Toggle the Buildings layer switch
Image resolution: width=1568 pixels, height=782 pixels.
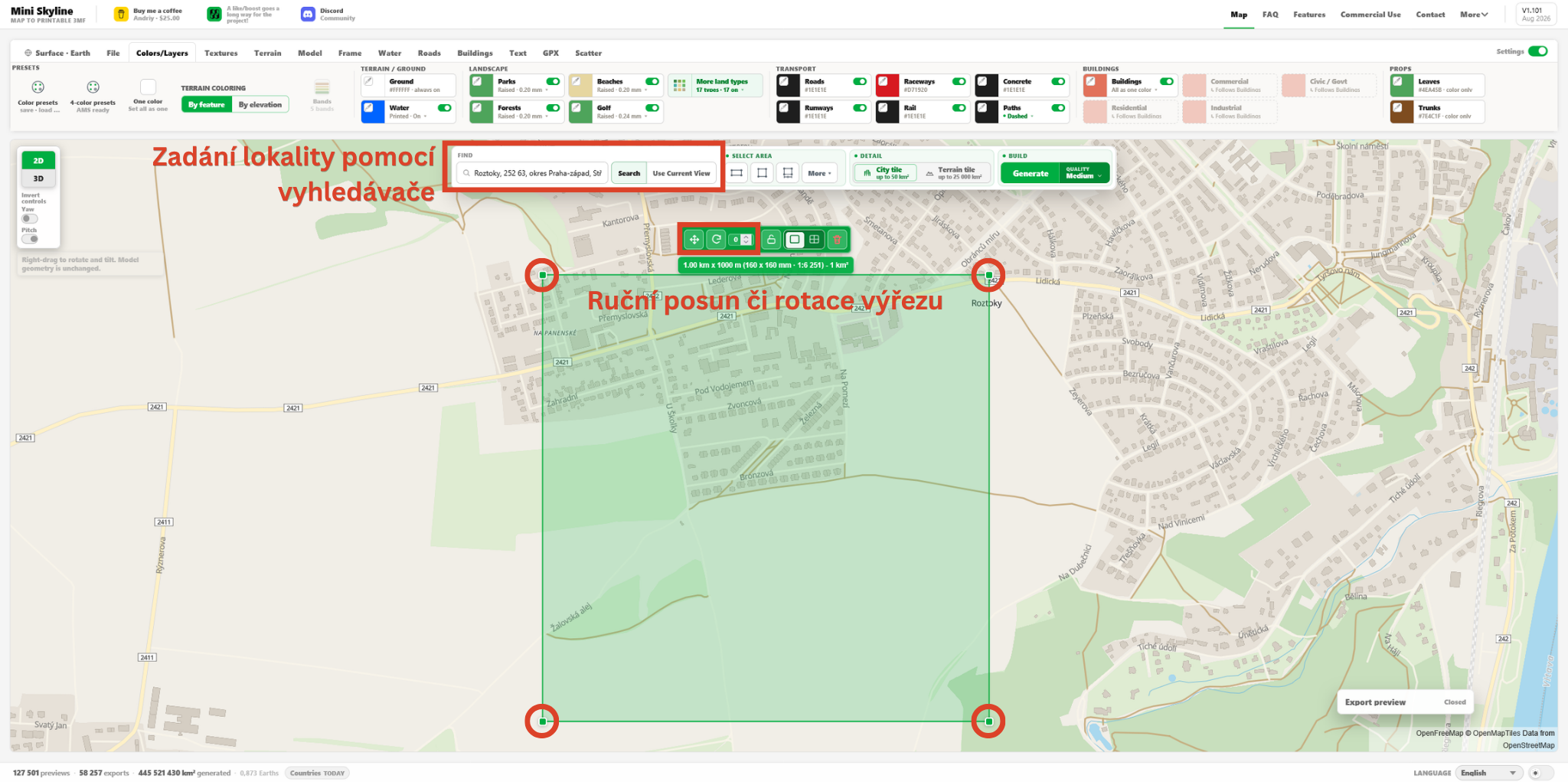[1167, 81]
